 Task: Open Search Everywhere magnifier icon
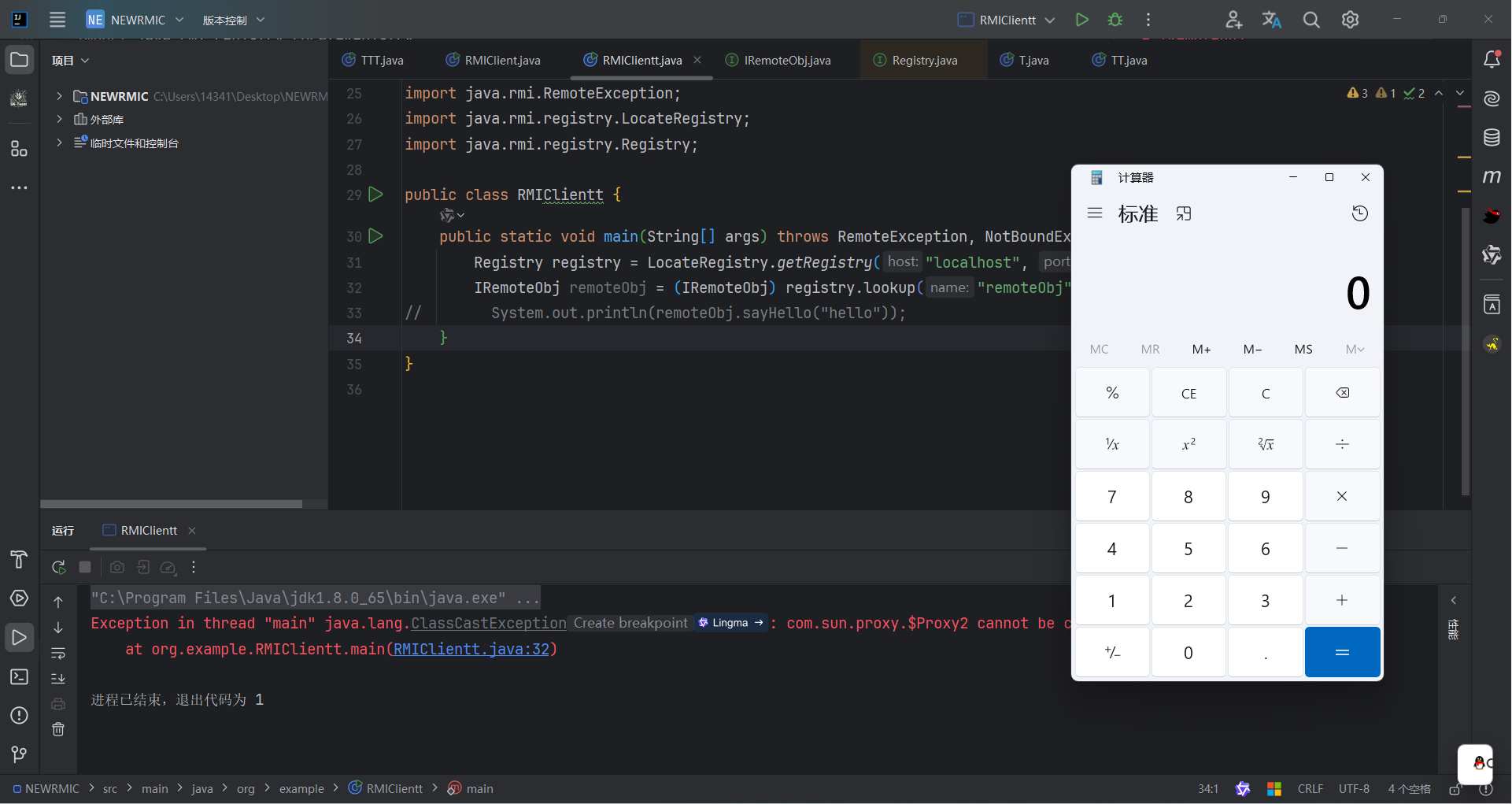pos(1311,20)
